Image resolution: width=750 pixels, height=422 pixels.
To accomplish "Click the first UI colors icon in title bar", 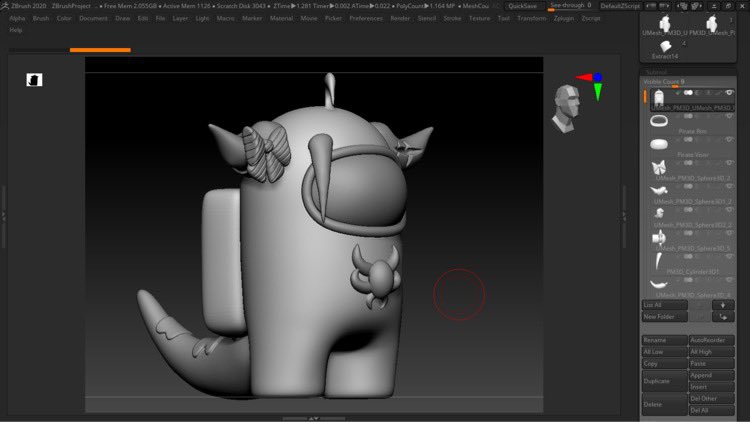I will 683,6.
